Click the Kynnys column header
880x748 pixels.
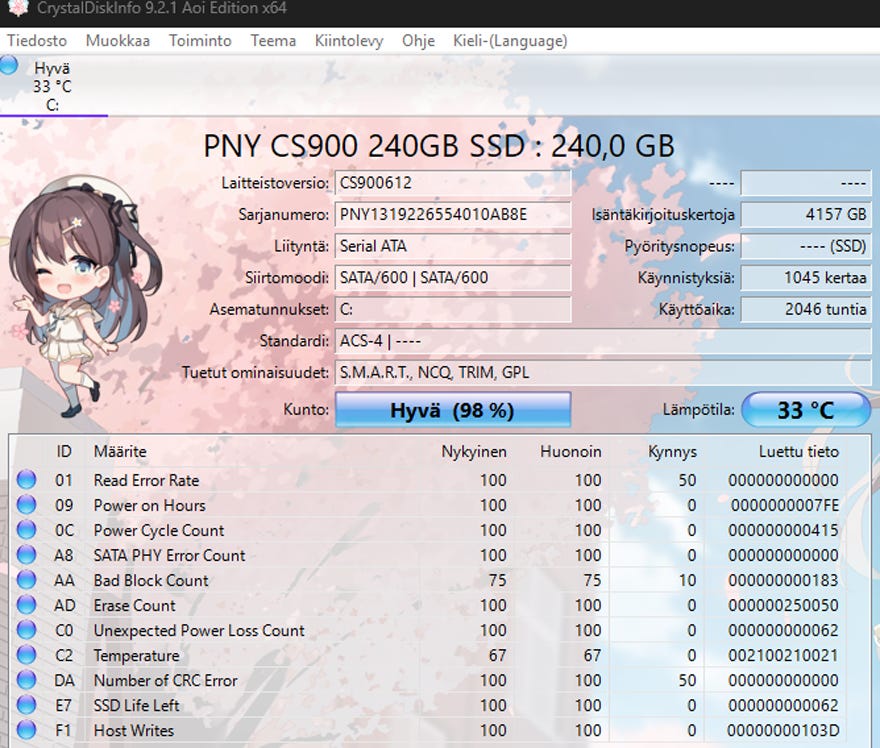(672, 451)
